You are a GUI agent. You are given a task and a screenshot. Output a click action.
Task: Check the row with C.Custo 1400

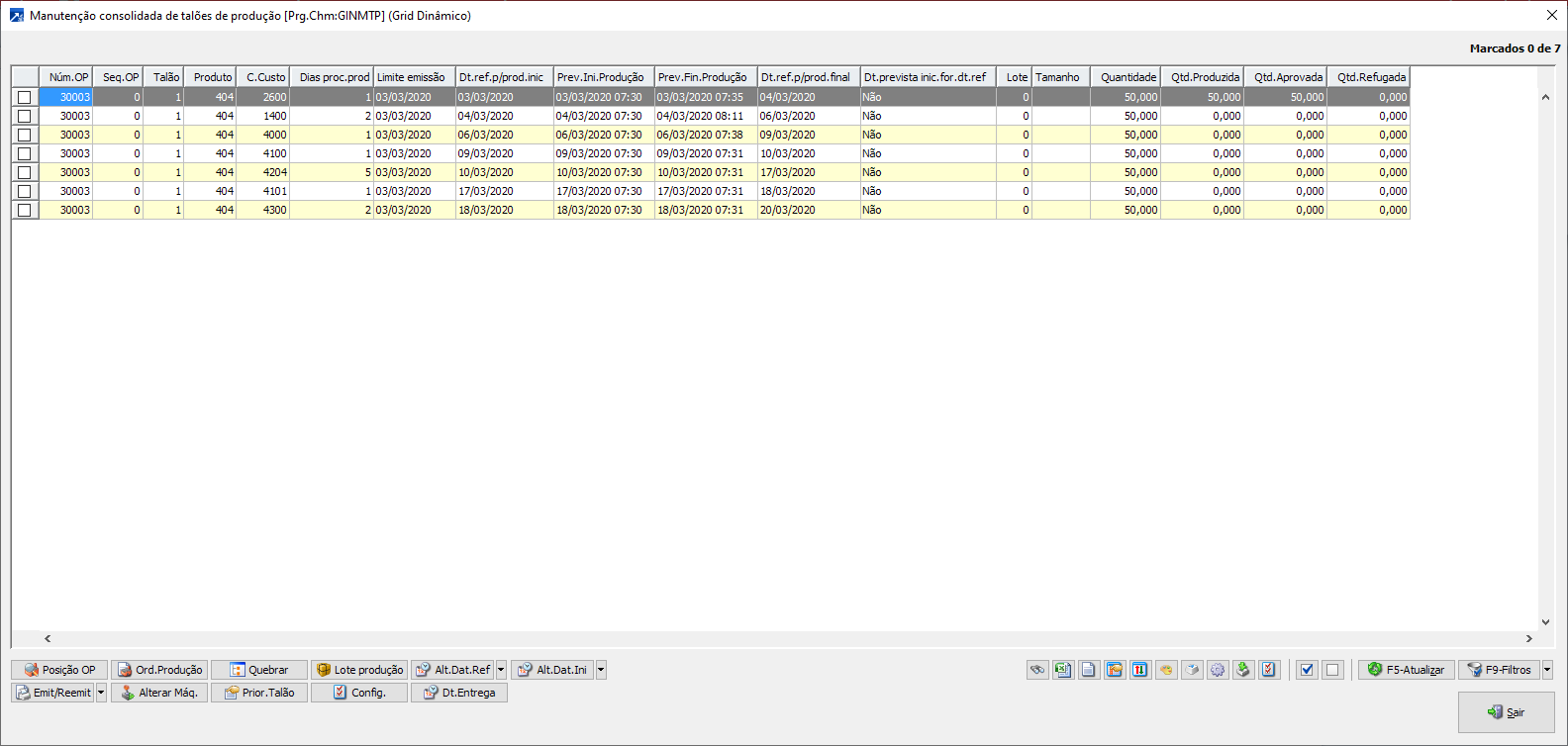point(25,116)
